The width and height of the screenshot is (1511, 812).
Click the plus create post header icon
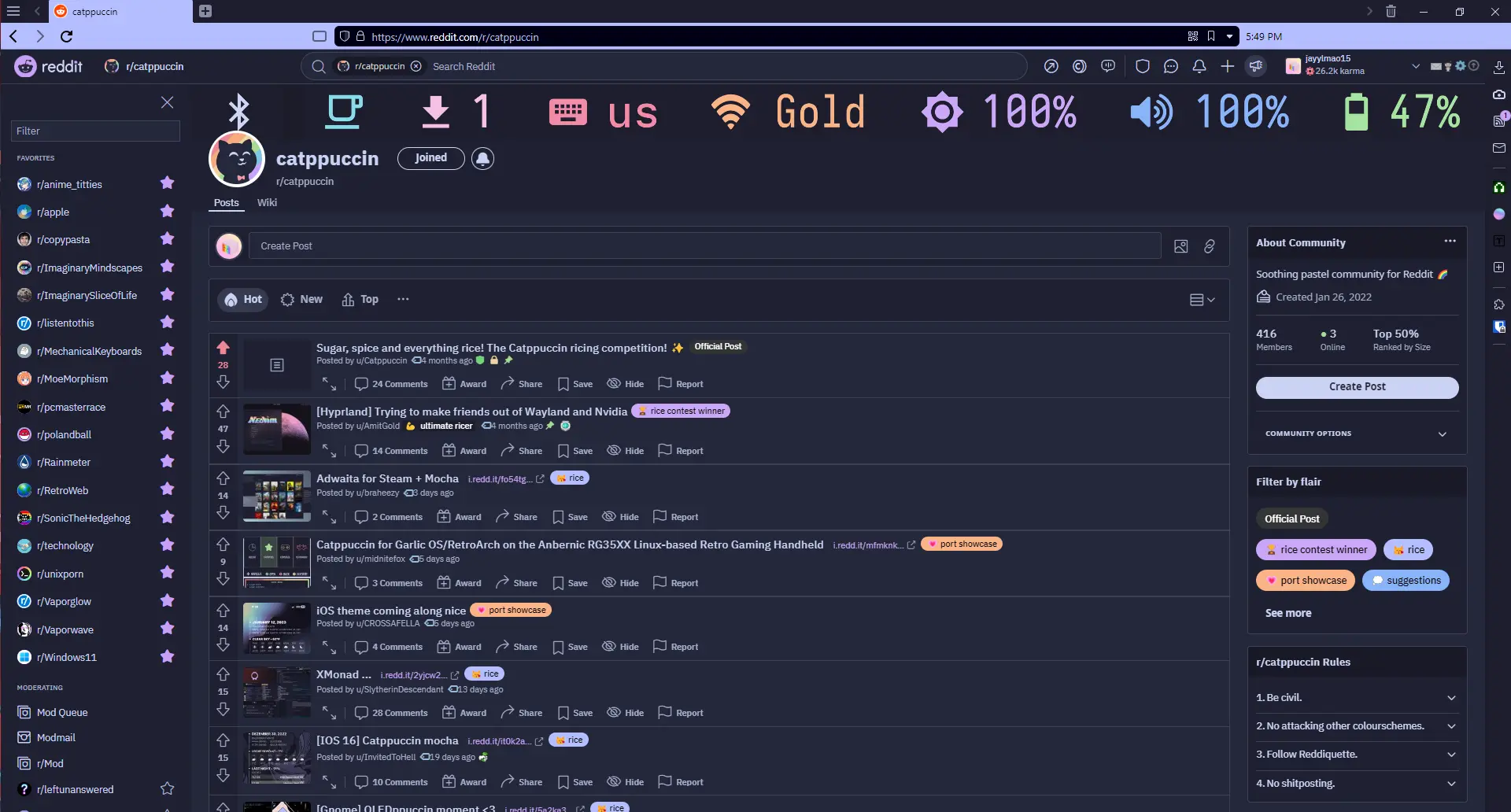1227,67
